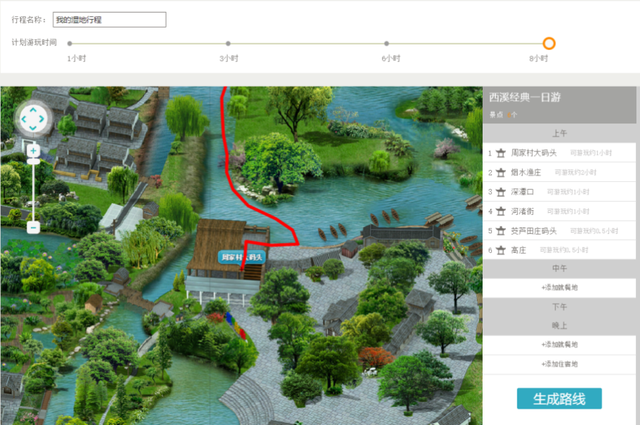Click the orange 8小时 slider handle
Viewport: 640px width, 425px height.
[549, 43]
